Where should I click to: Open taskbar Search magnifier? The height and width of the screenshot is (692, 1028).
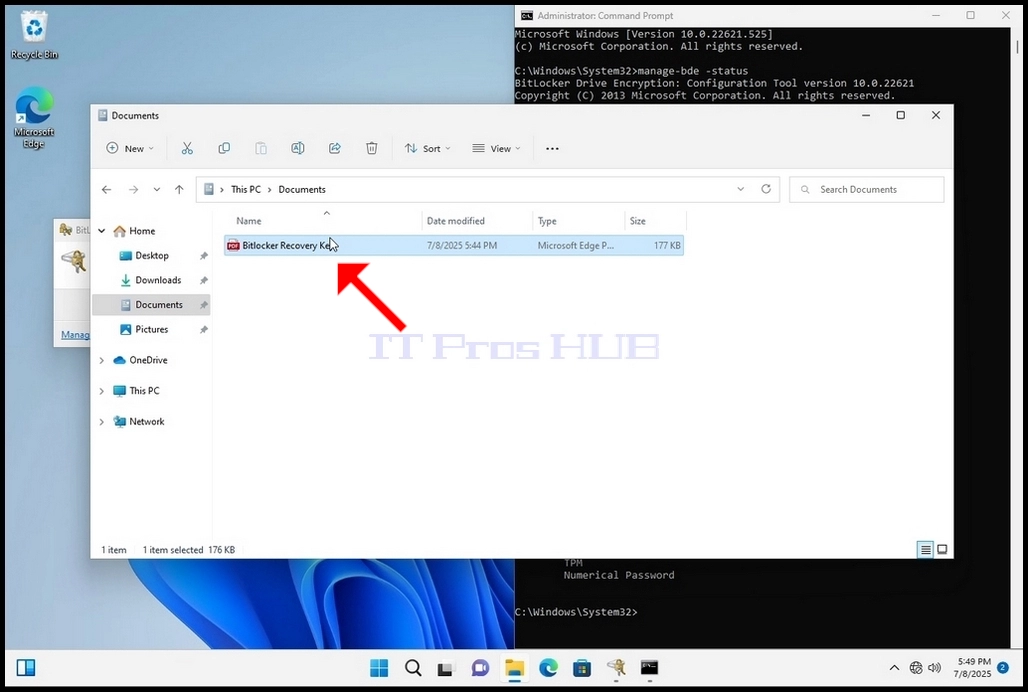tap(413, 668)
